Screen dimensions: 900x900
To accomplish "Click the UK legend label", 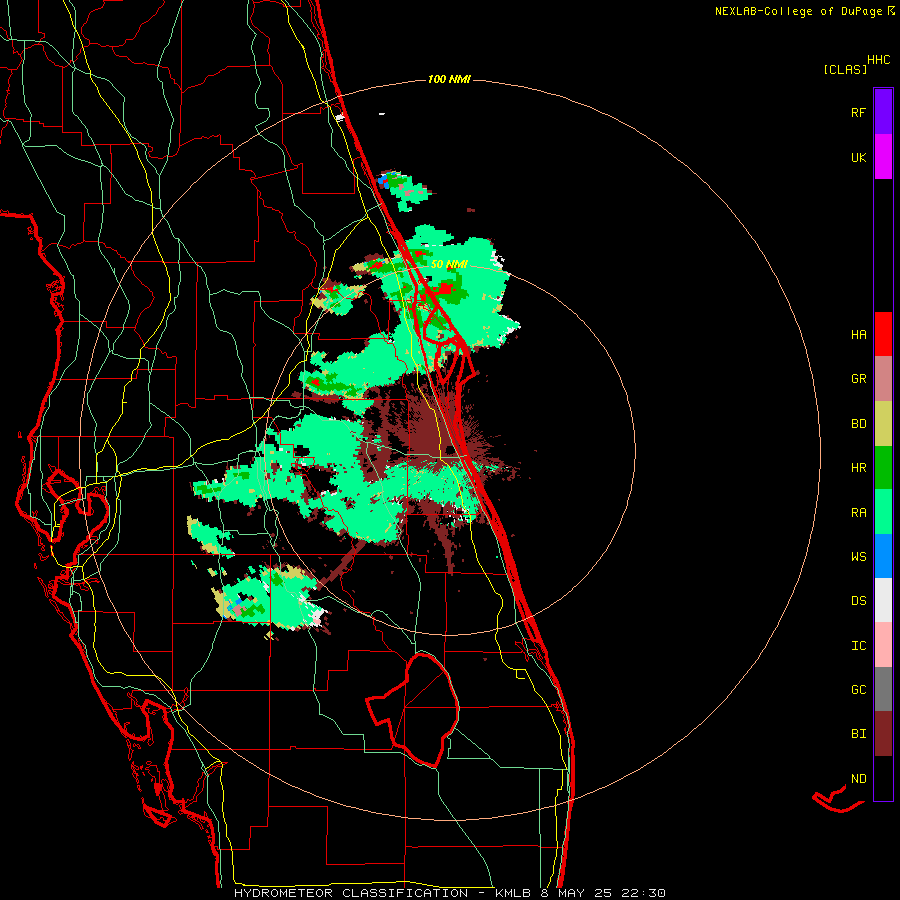I will click(858, 157).
